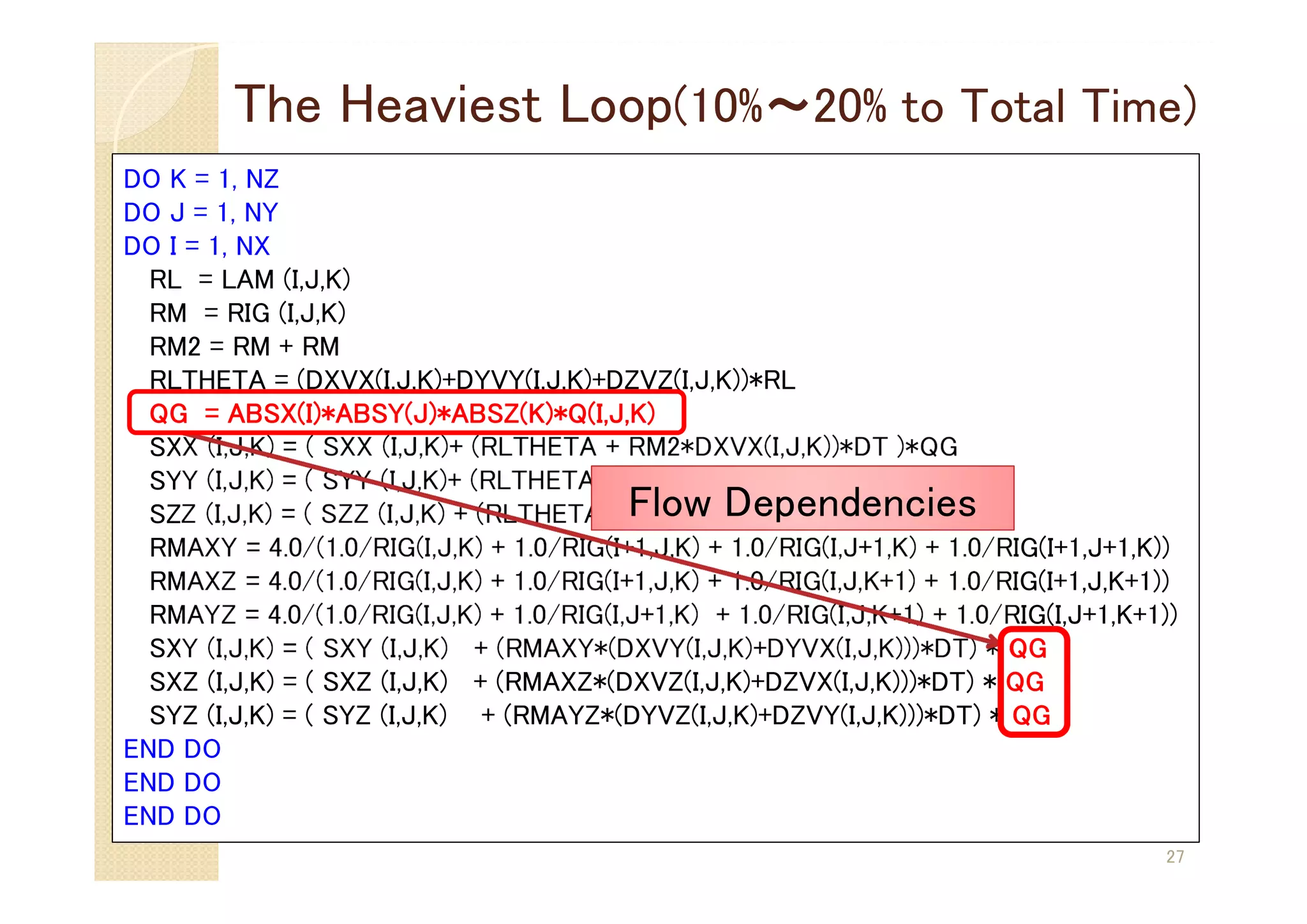
Task: Click the SXX (I,J,K) assignment line
Action: (x=553, y=447)
